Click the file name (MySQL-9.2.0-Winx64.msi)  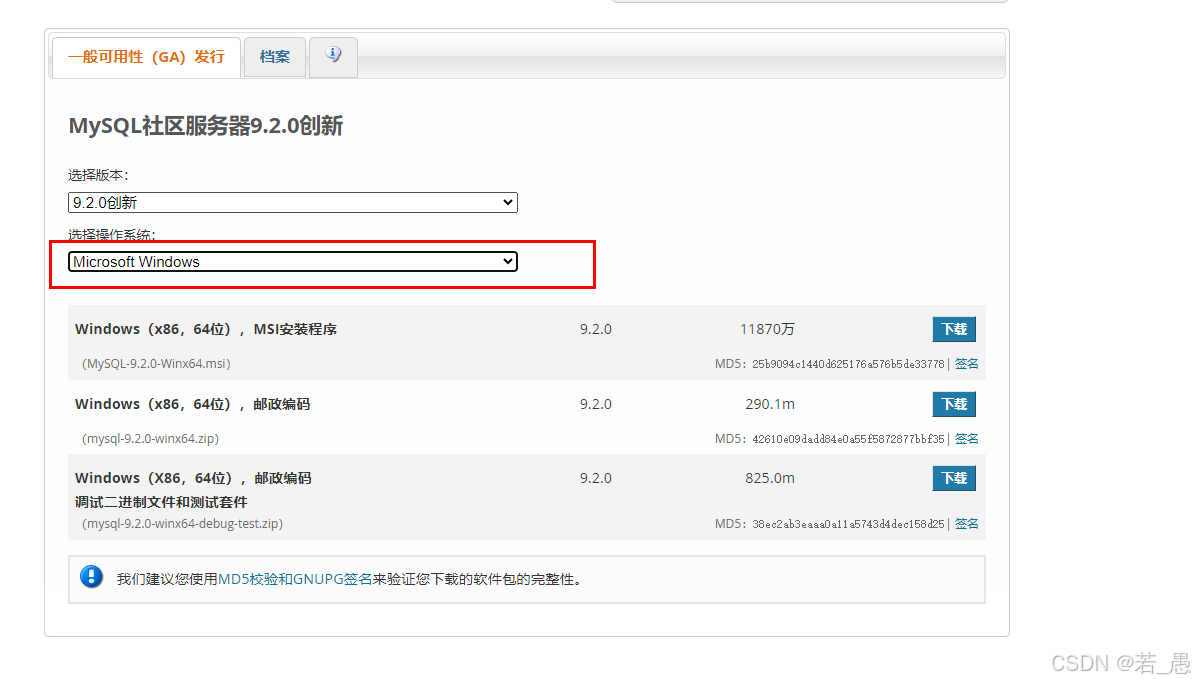point(156,364)
